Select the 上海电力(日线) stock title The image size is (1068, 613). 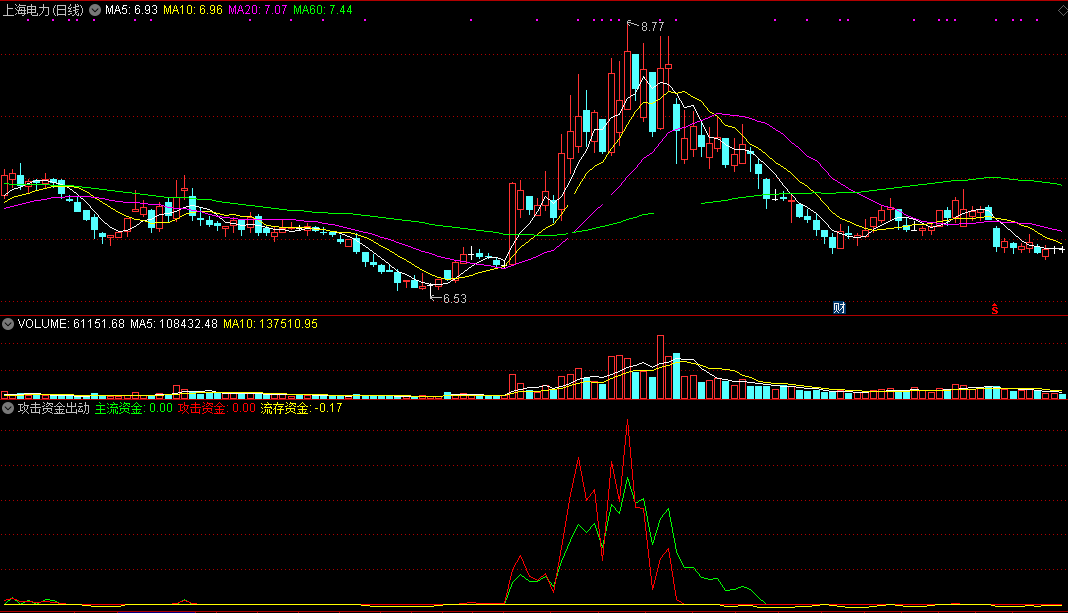pyautogui.click(x=44, y=10)
